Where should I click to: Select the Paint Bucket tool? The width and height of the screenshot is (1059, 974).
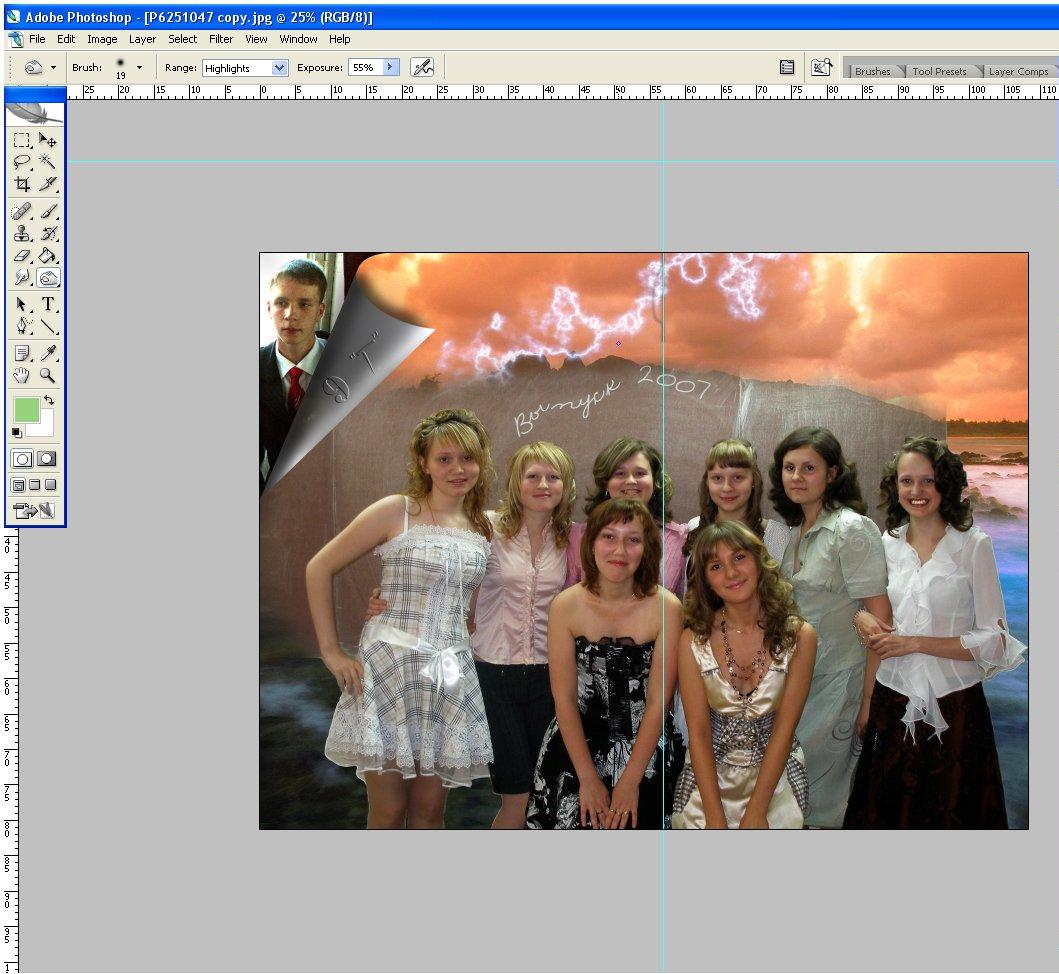pos(47,256)
